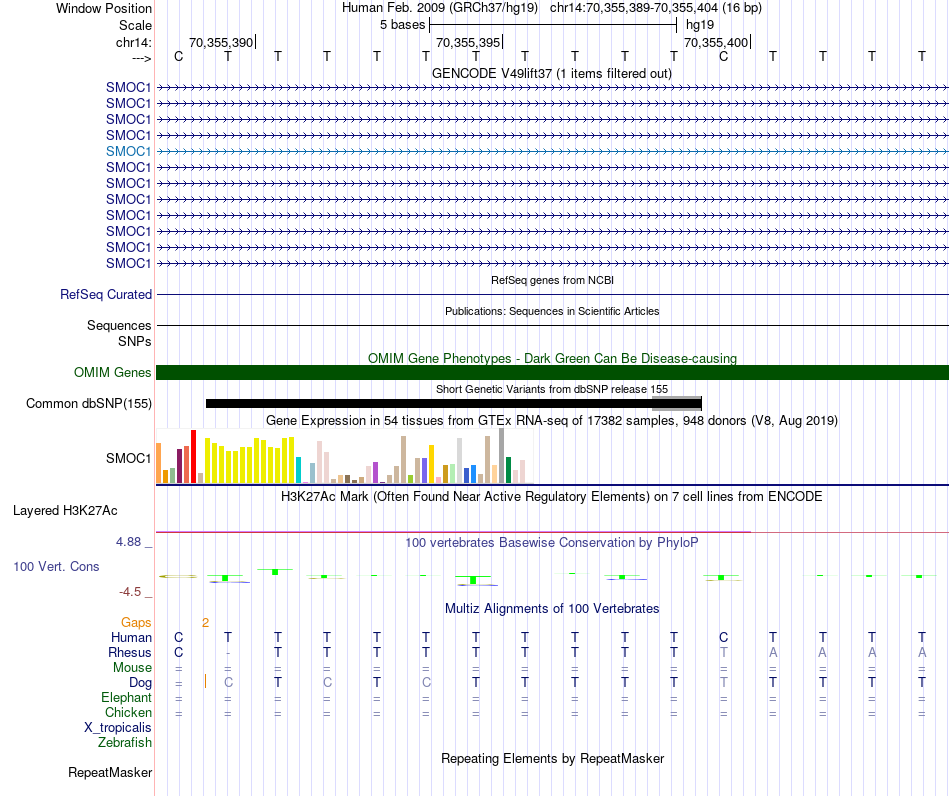Click the orange insertion tick in Dog row

(x=205, y=682)
